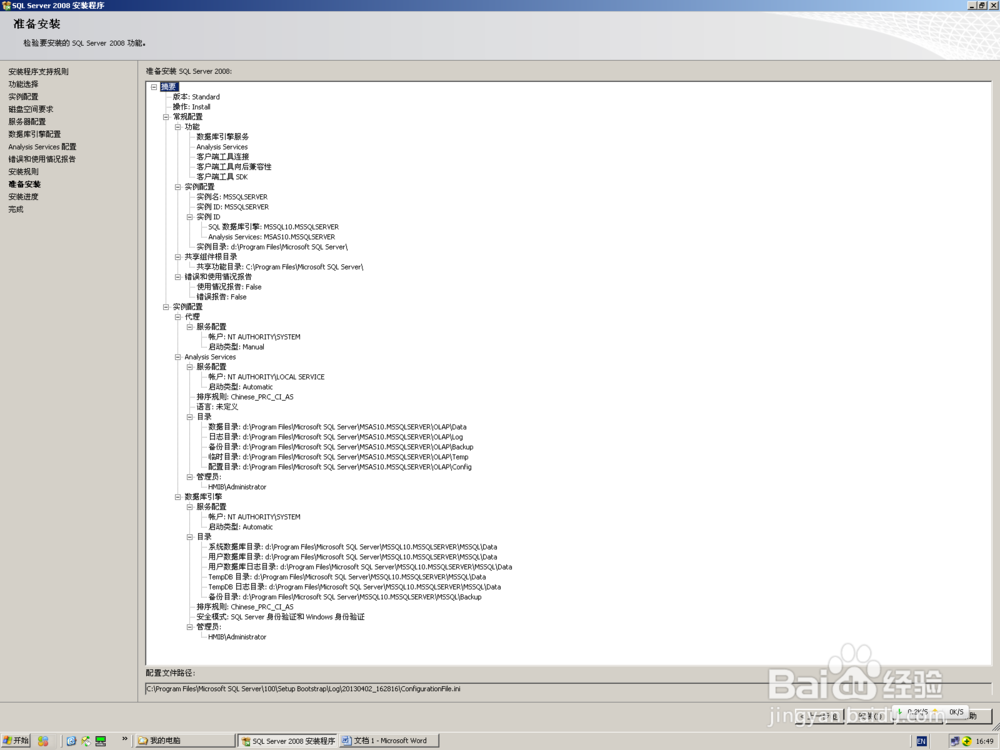
Task: Go to 功能选择 step in sidebar
Action: (23, 84)
